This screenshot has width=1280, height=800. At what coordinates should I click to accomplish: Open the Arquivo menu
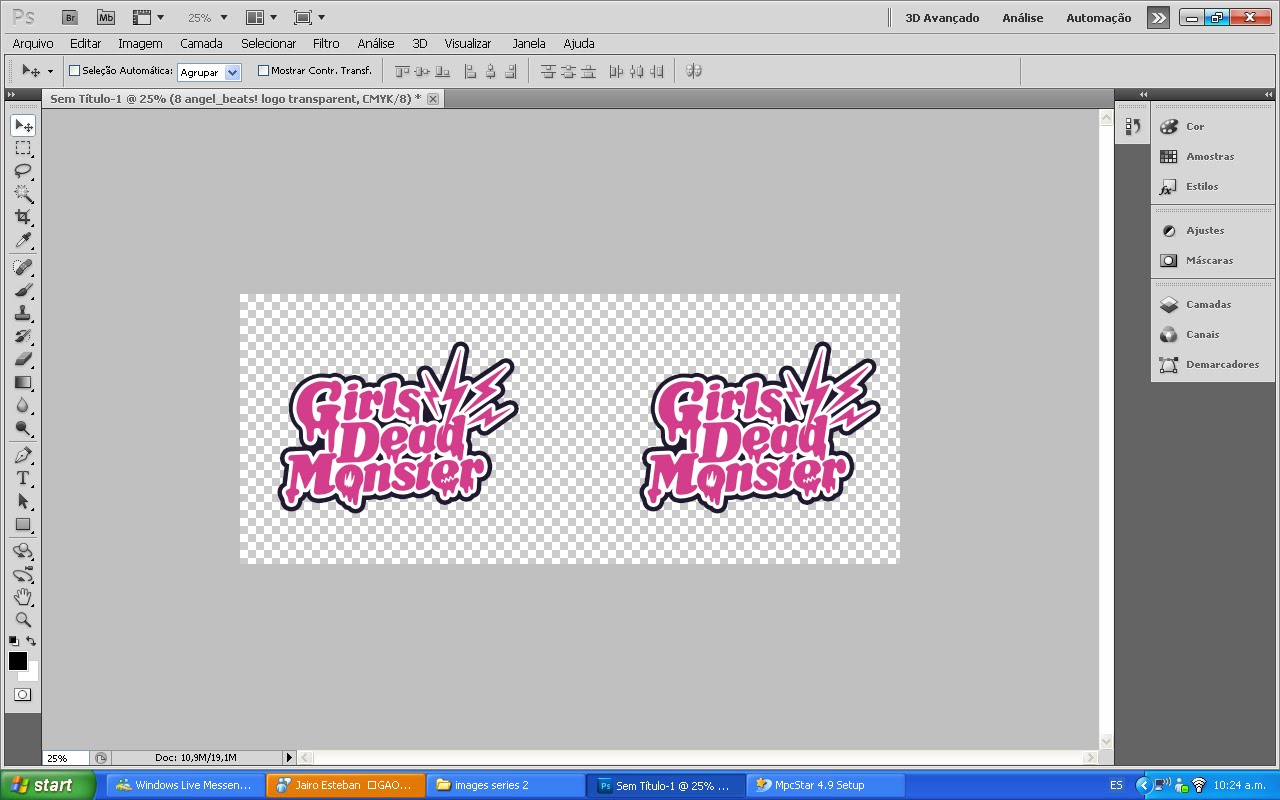(33, 43)
